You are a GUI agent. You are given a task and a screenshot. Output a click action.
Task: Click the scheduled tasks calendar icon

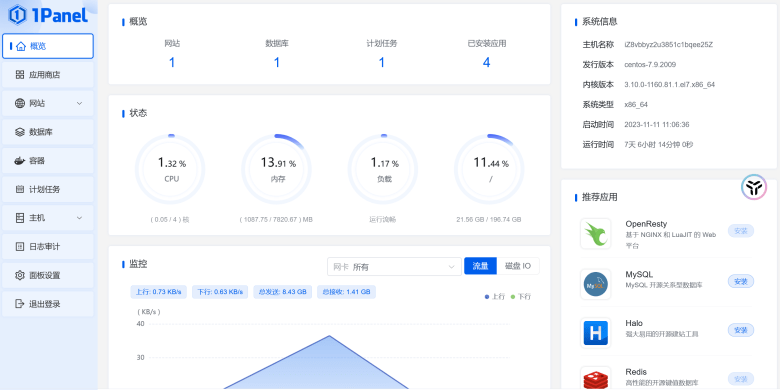click(x=20, y=190)
